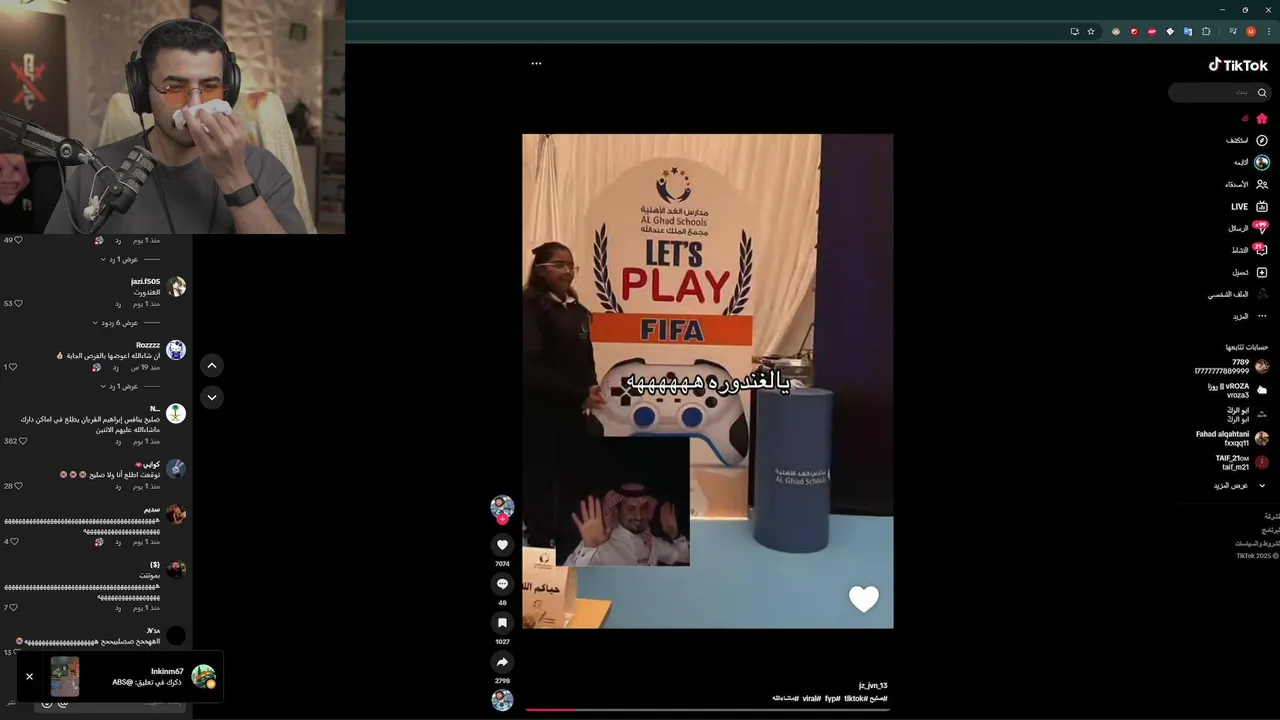Screen dimensions: 1280x720
Task: Click the TikTok logo
Action: [x=1238, y=65]
